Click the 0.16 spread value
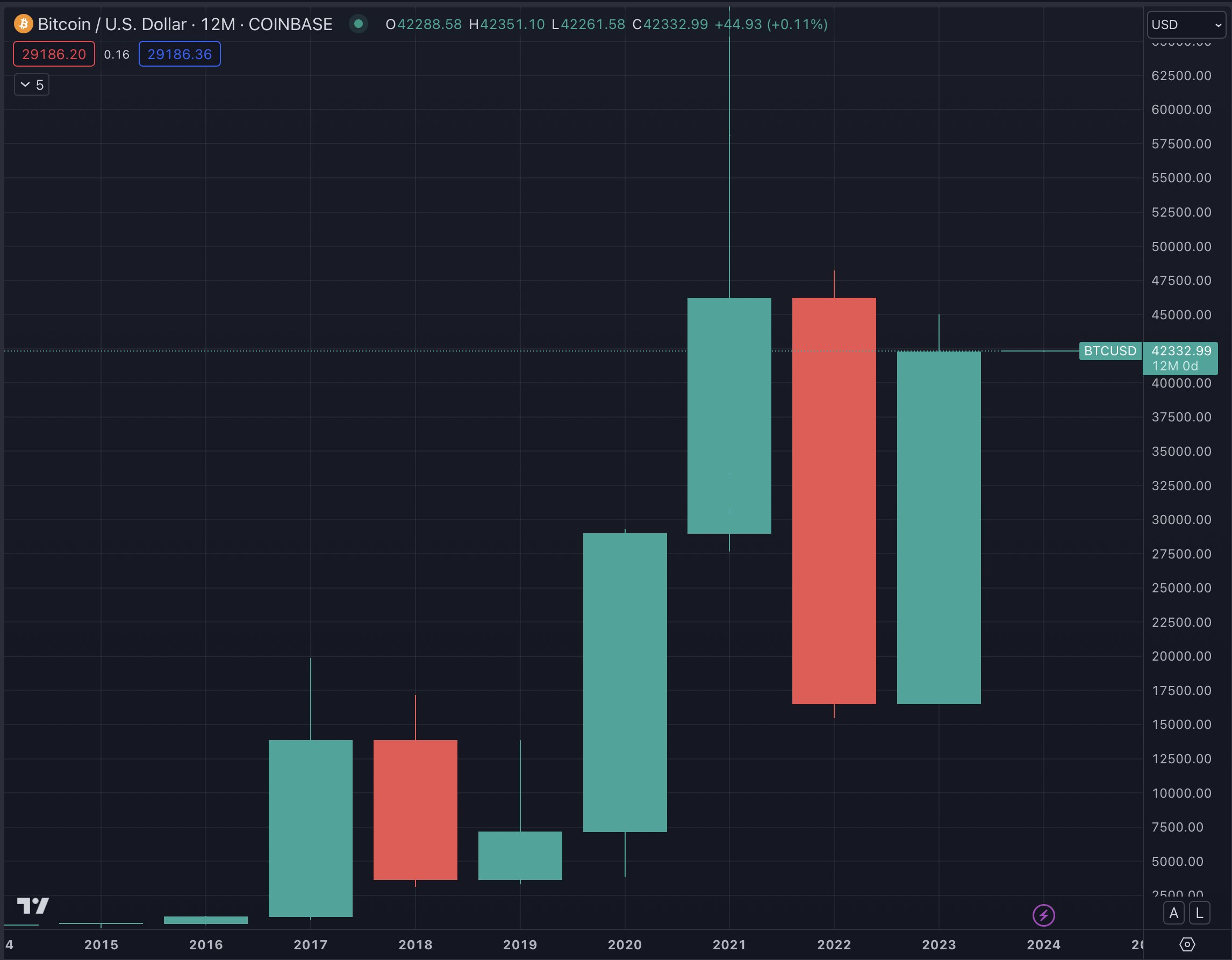1232x960 pixels. click(117, 55)
